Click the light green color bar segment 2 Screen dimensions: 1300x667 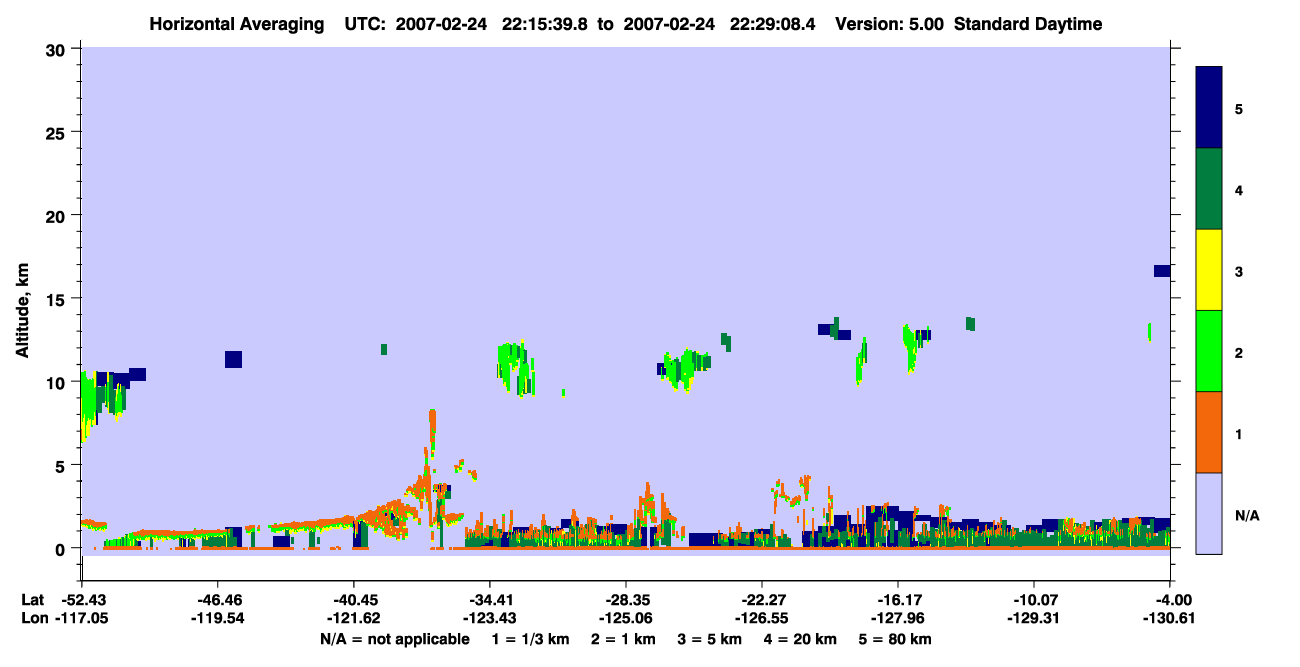click(x=1209, y=351)
